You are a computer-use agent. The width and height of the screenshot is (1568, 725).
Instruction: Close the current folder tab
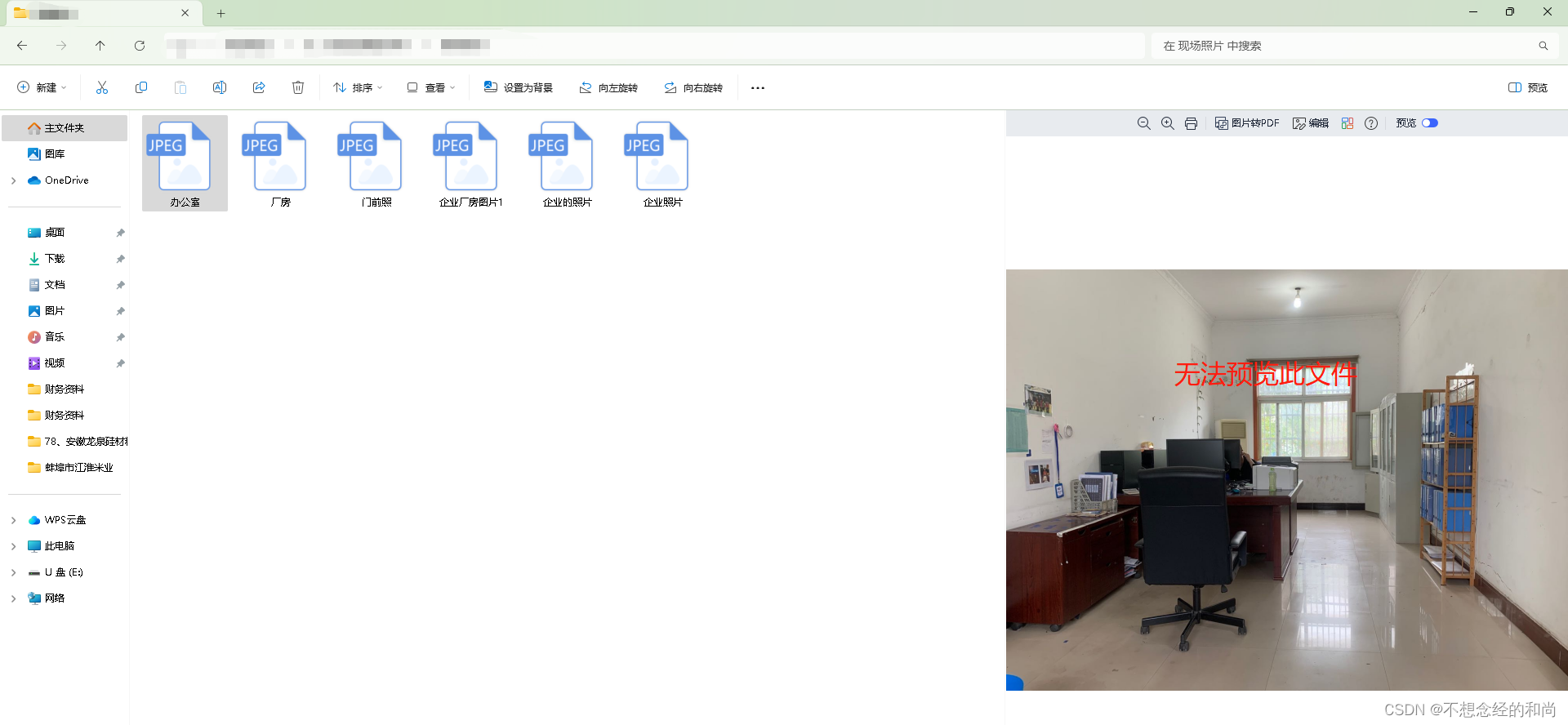click(x=185, y=13)
